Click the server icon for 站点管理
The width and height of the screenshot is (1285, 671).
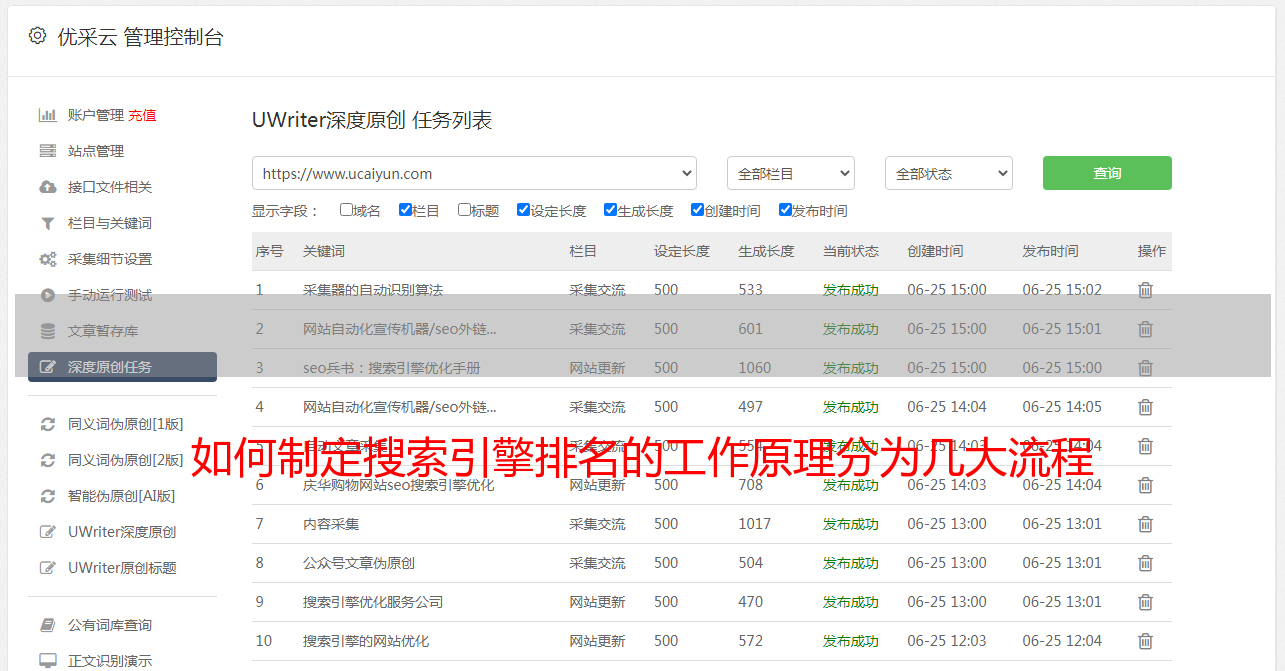point(47,151)
